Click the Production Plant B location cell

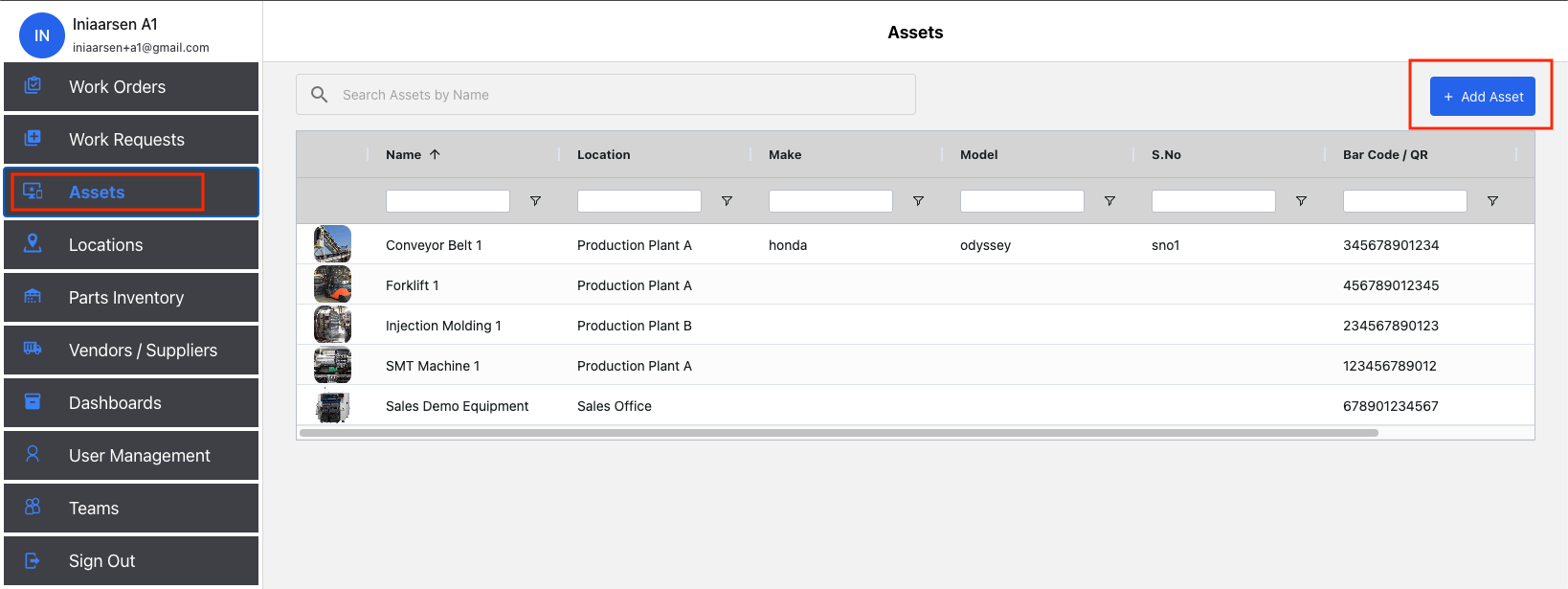click(x=635, y=326)
